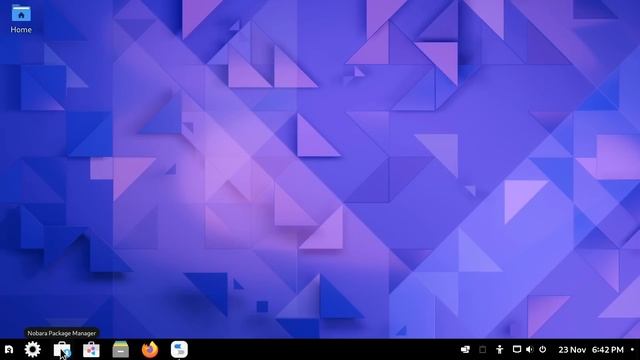Image resolution: width=640 pixels, height=360 pixels.
Task: Click the dim square tray indicator
Action: 482,349
